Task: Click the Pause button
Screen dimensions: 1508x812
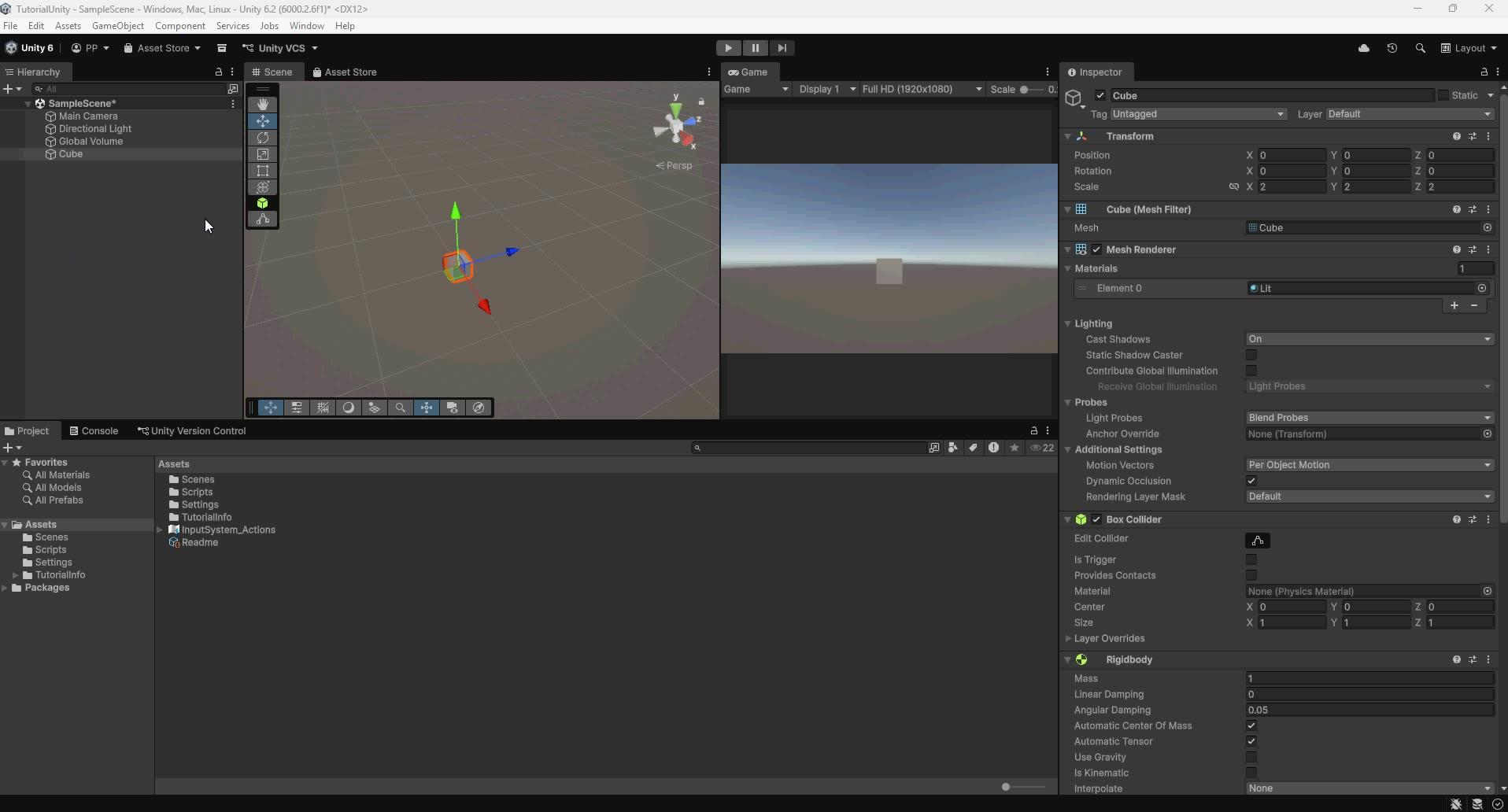Action: (x=755, y=48)
